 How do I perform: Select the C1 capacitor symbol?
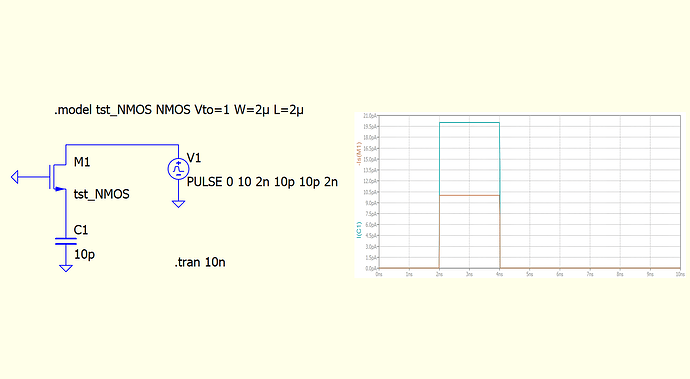(66, 241)
